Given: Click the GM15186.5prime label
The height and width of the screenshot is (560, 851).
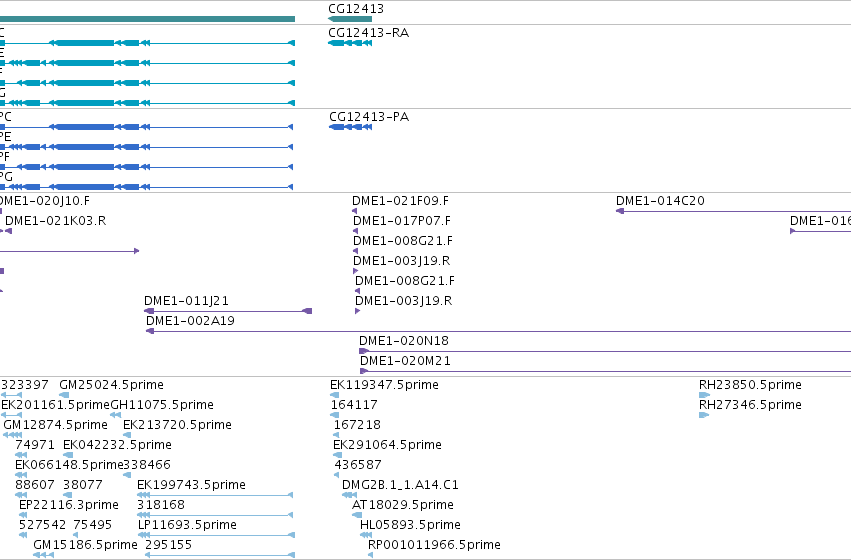Looking at the screenshot, I should coord(85,545).
